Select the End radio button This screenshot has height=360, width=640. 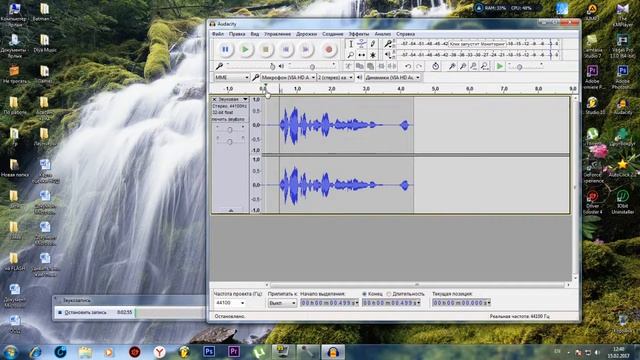pos(364,293)
